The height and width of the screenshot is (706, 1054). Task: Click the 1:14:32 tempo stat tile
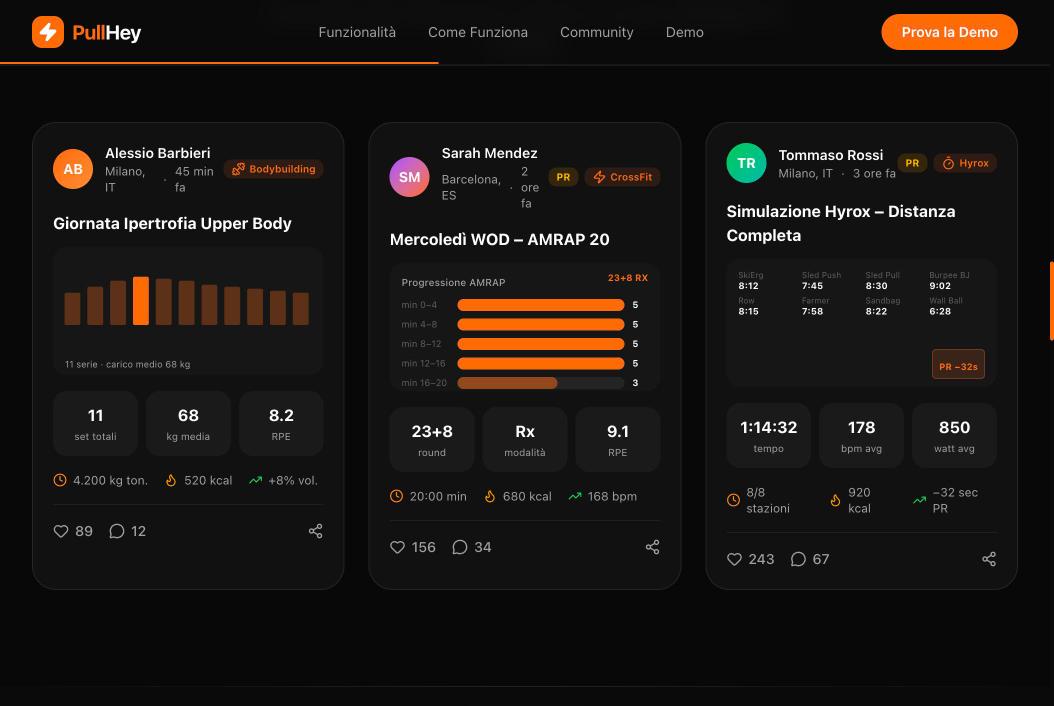[x=768, y=436]
